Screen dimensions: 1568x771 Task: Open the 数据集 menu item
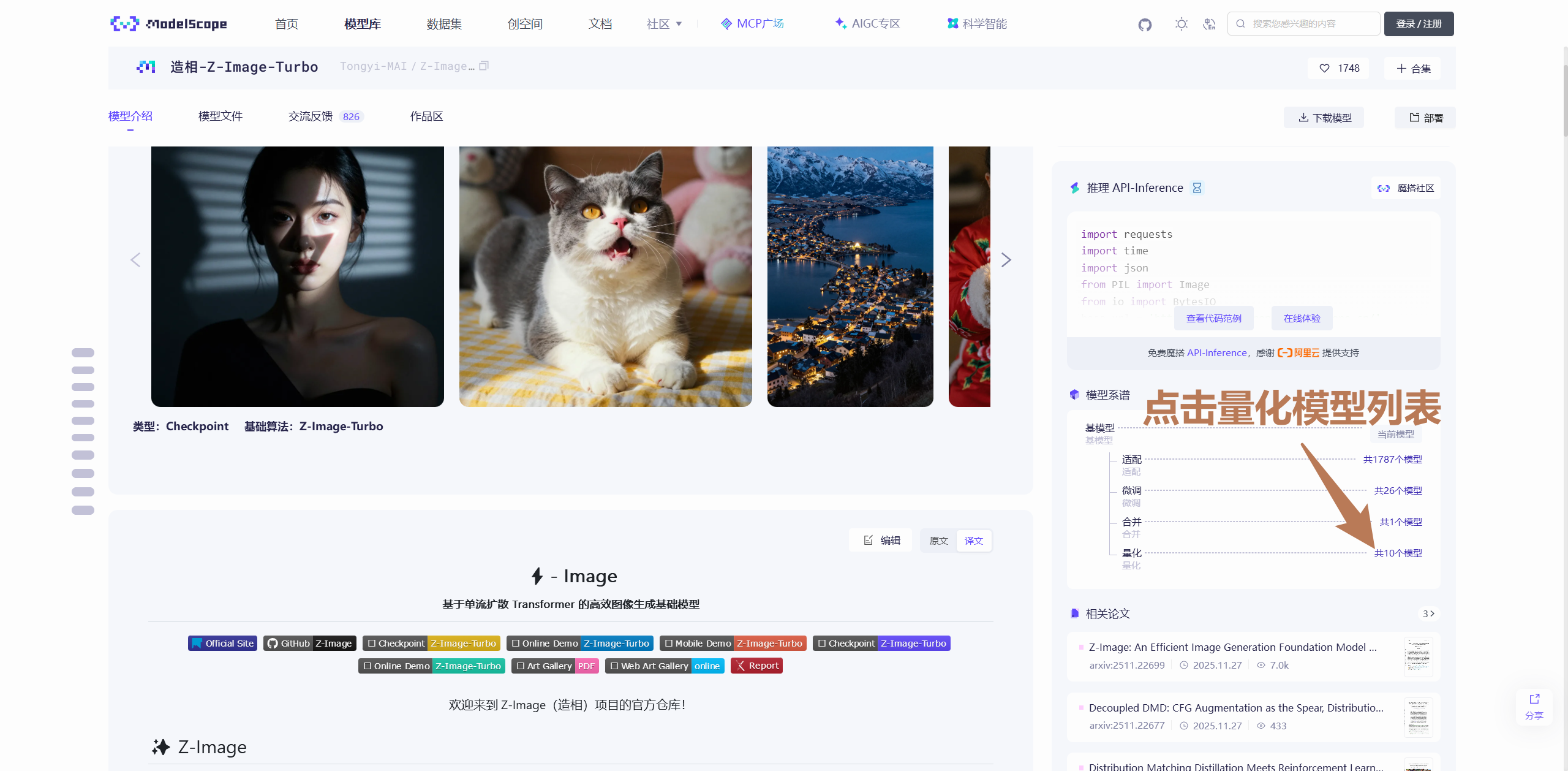444,24
